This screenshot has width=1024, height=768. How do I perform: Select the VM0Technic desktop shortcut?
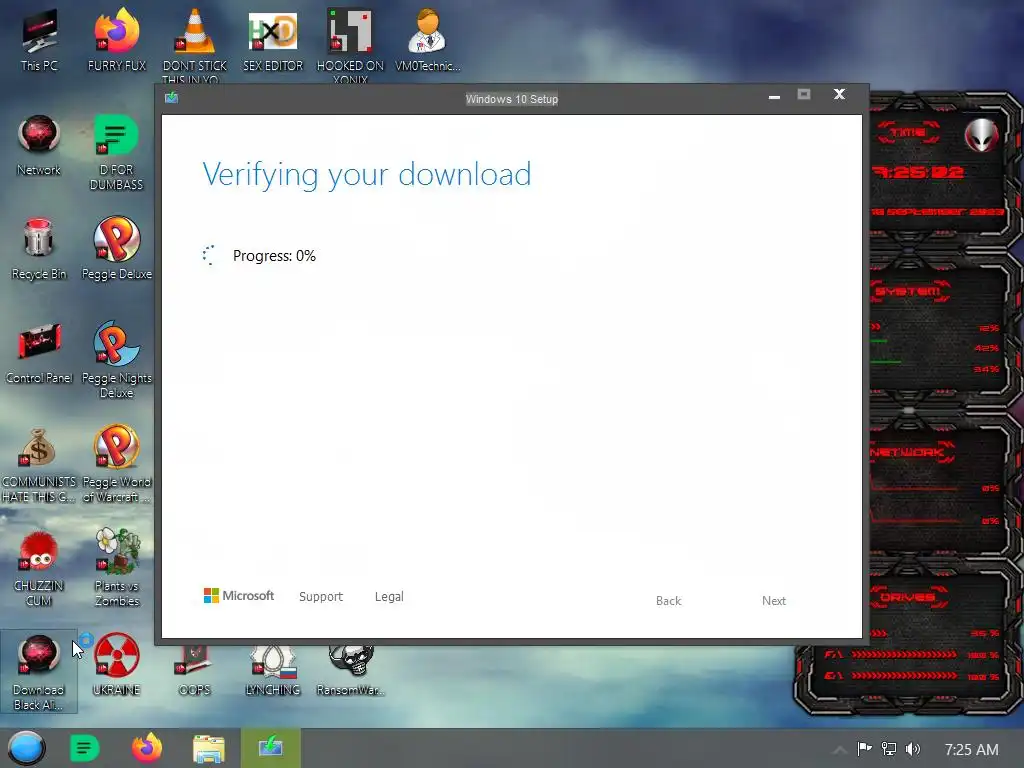pos(428,39)
